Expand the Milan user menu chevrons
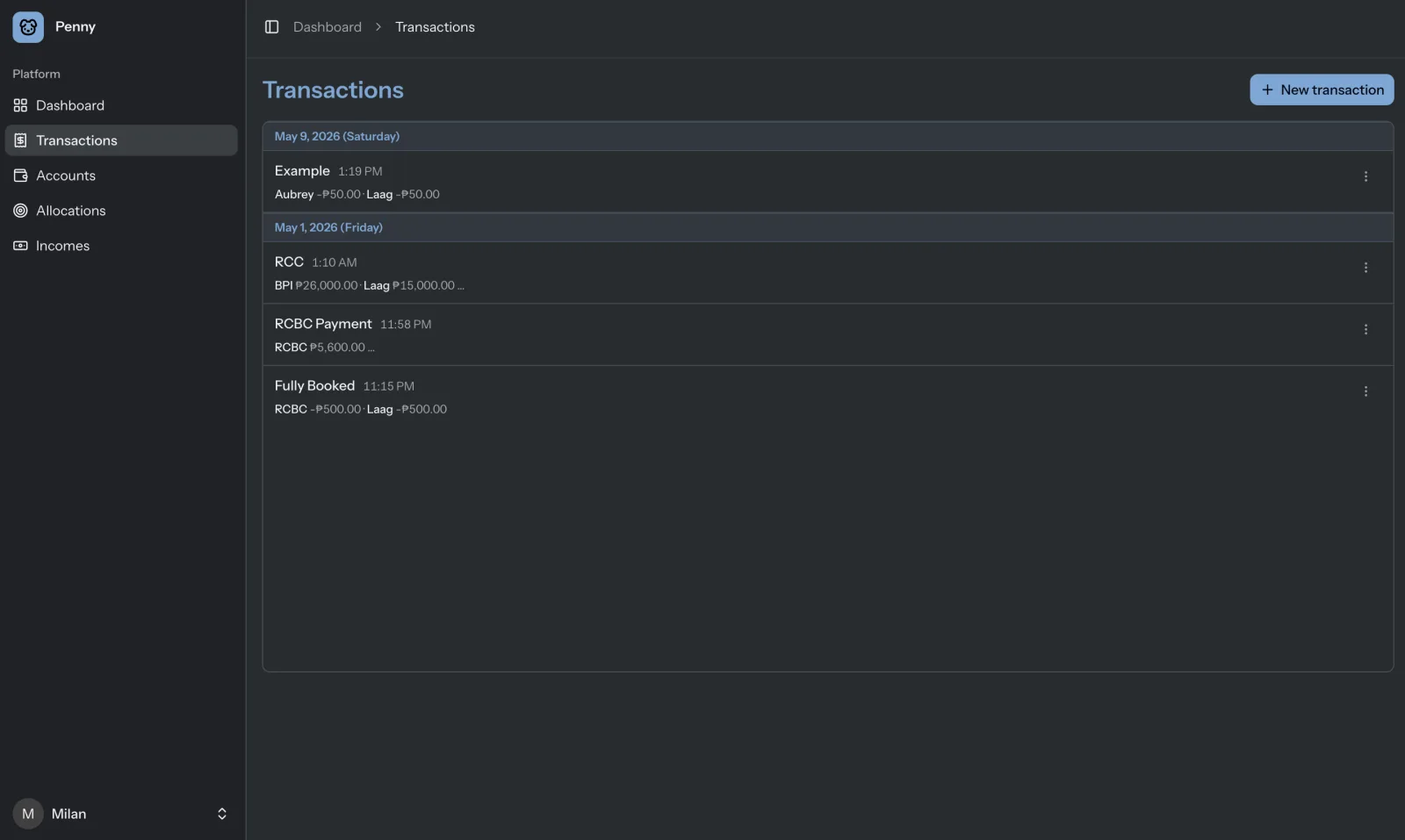Screen dimensions: 1405x840 click(x=222, y=814)
